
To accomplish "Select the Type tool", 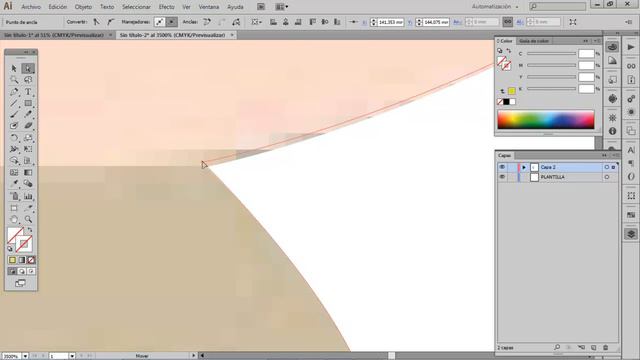I will pos(28,92).
